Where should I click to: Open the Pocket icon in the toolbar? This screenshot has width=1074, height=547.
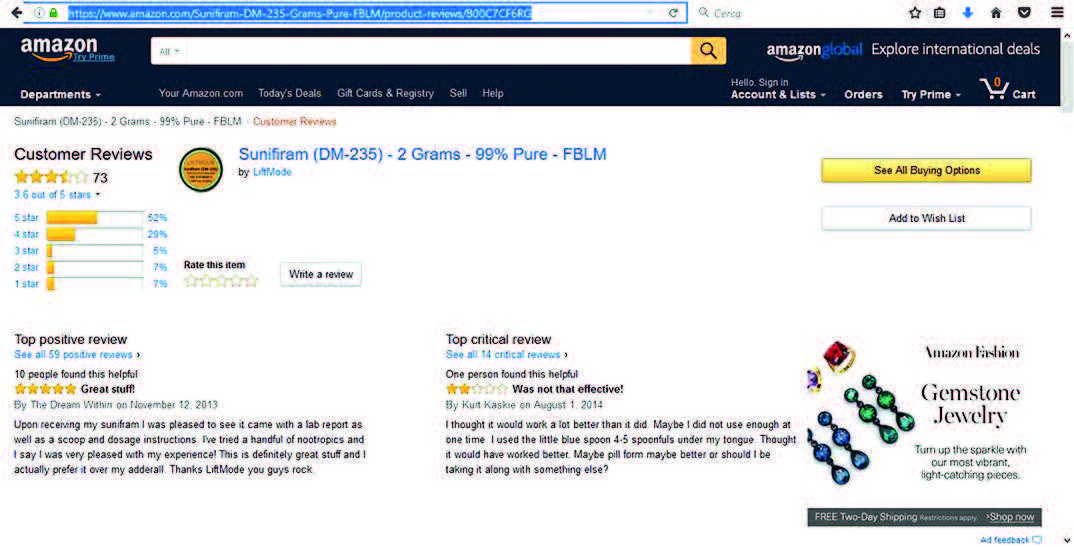[x=1024, y=13]
